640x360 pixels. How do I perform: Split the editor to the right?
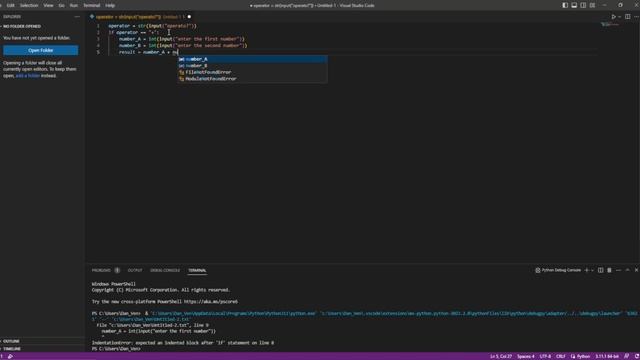tap(628, 17)
